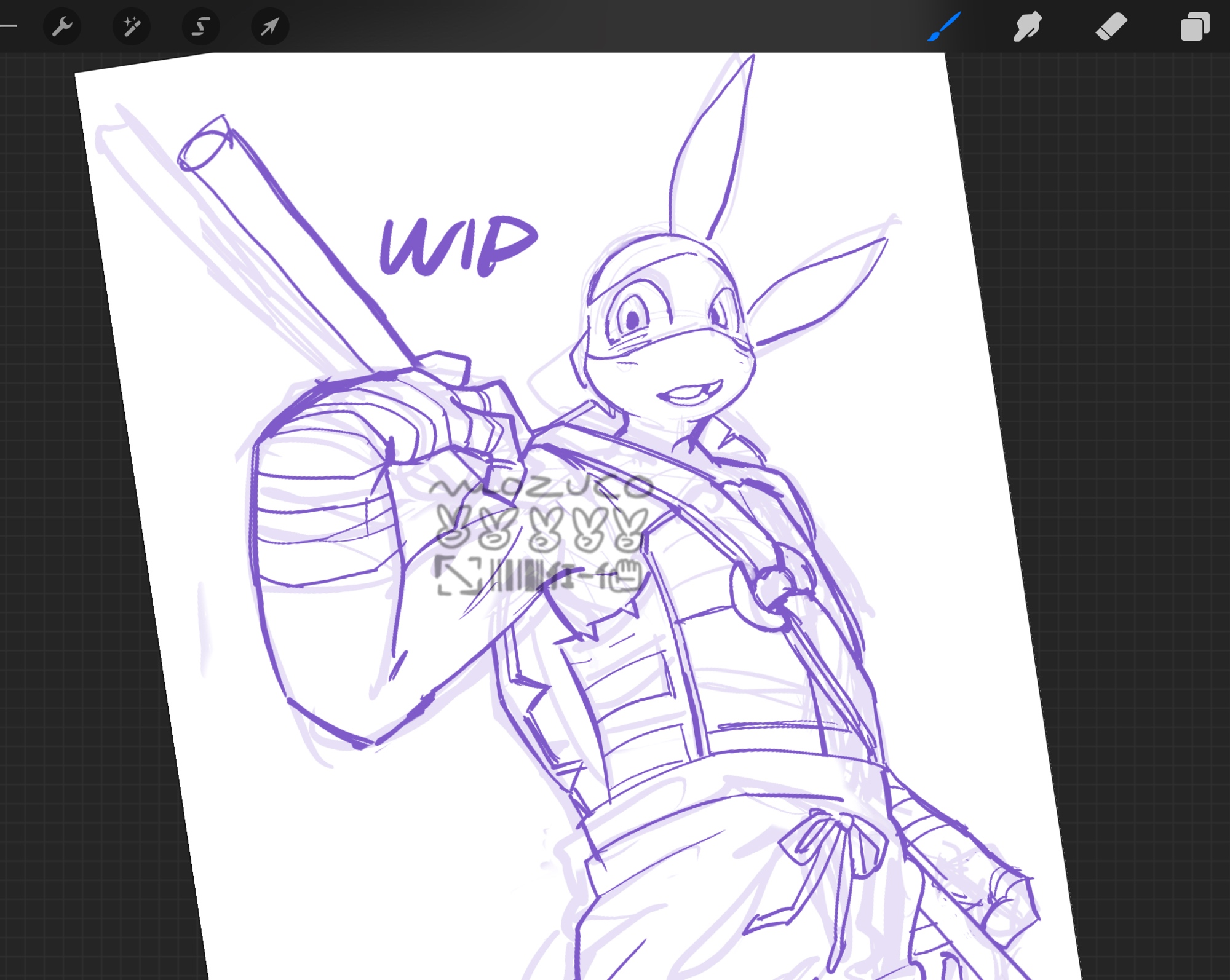
Task: Activate the Transform arrow tool
Action: (270, 26)
